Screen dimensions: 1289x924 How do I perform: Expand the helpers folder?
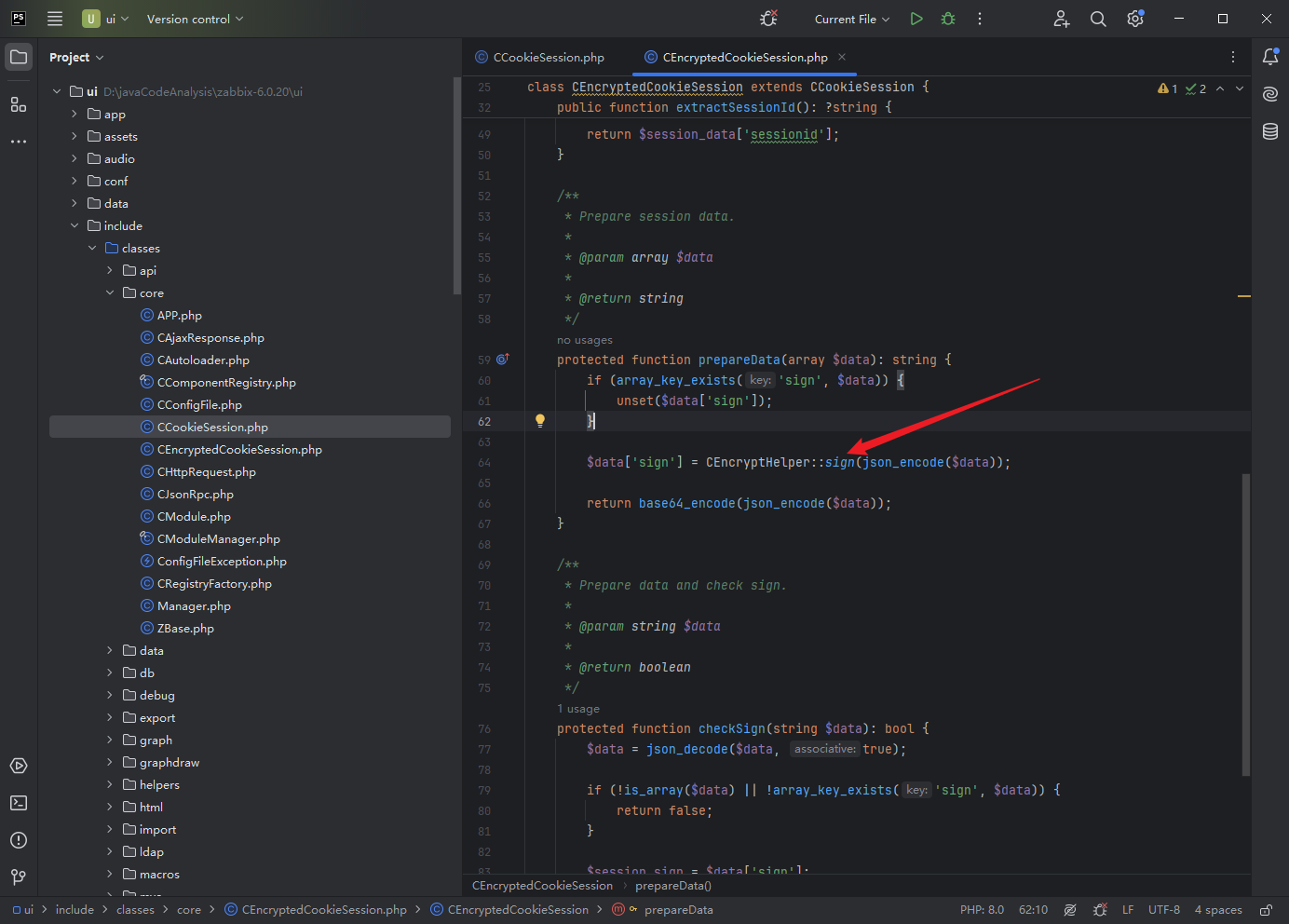tap(110, 784)
